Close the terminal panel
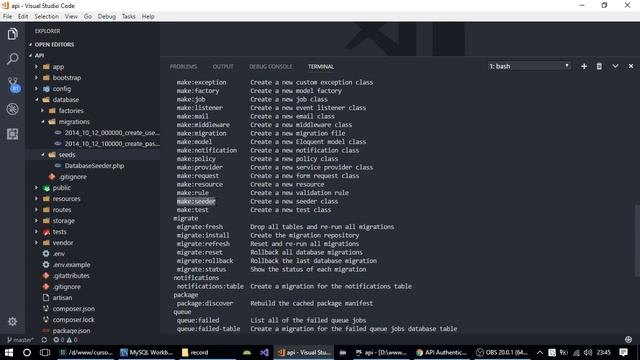The height and width of the screenshot is (360, 640). click(631, 66)
